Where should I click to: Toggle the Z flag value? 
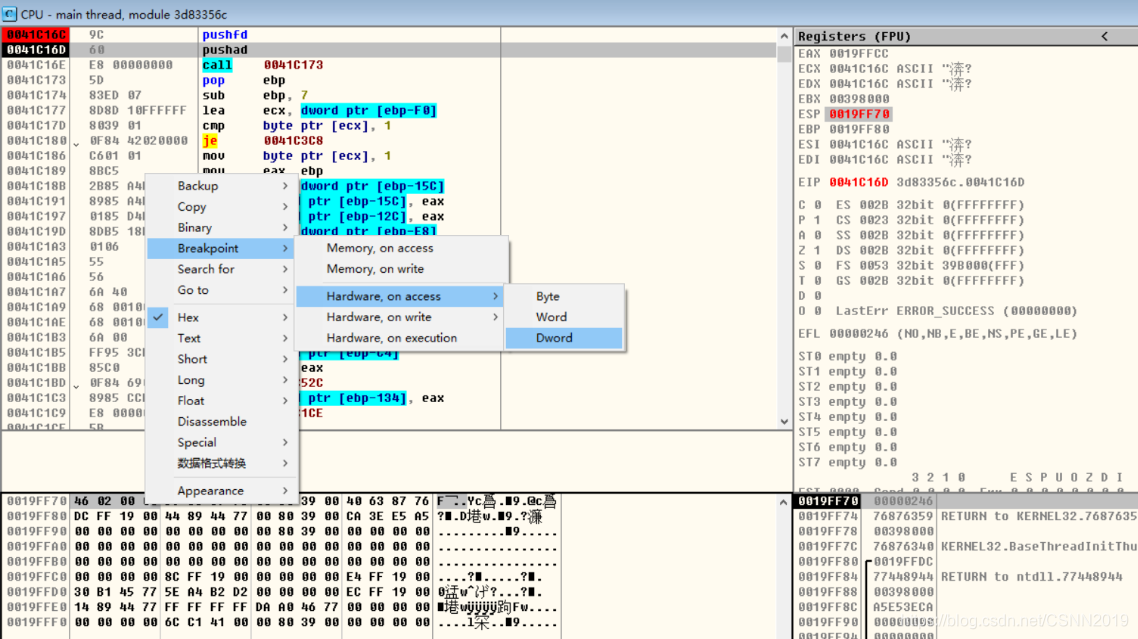click(x=817, y=251)
